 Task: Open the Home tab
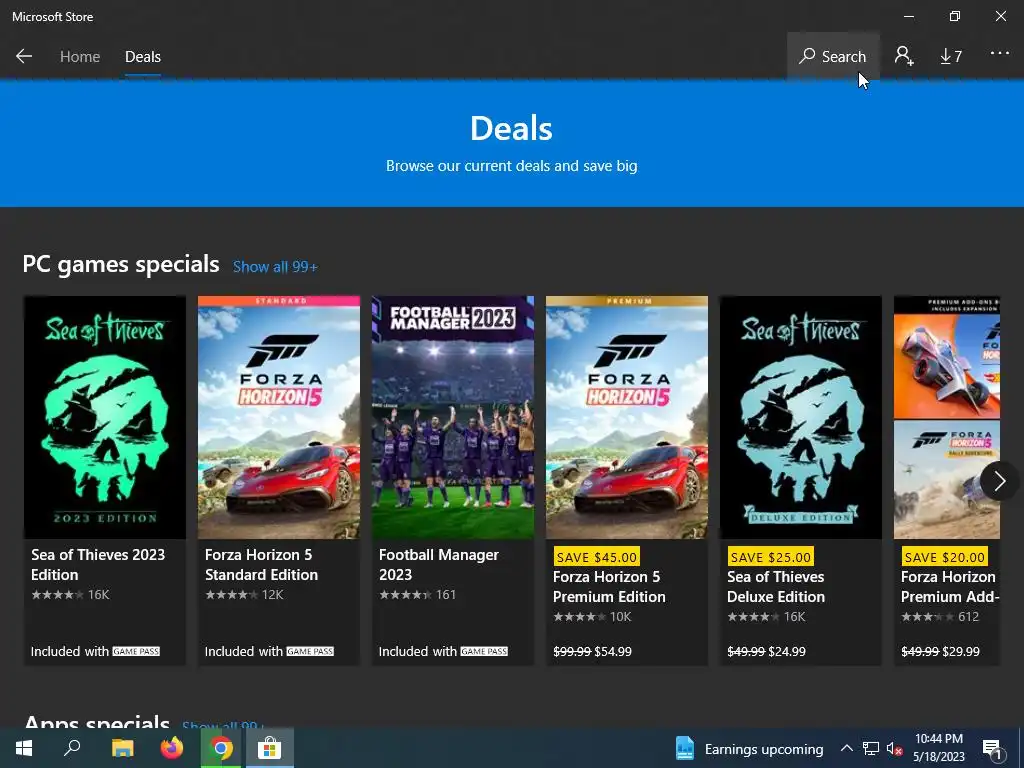[80, 57]
